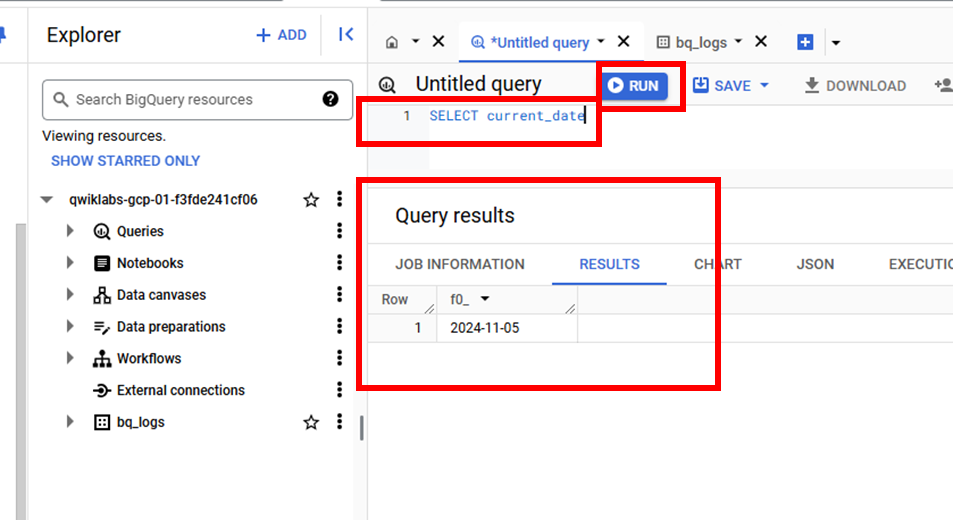953x520 pixels.
Task: Open the CHART tab
Action: tap(718, 264)
